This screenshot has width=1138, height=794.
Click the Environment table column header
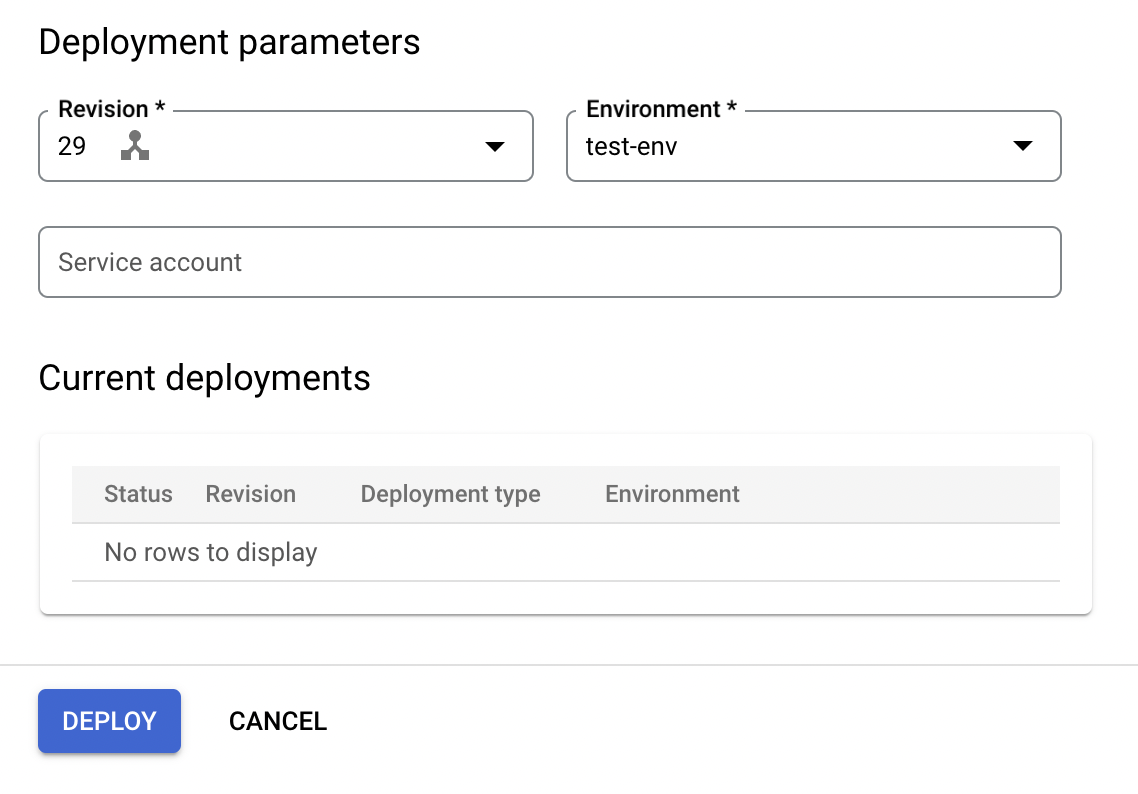pyautogui.click(x=672, y=494)
